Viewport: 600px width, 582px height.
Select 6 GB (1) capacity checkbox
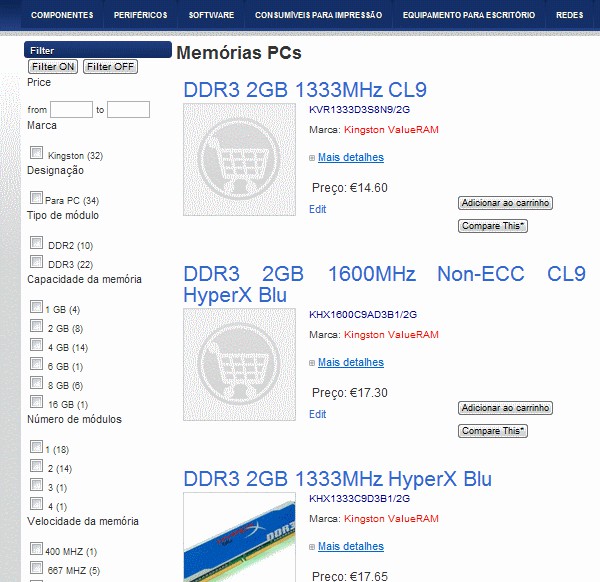36,363
